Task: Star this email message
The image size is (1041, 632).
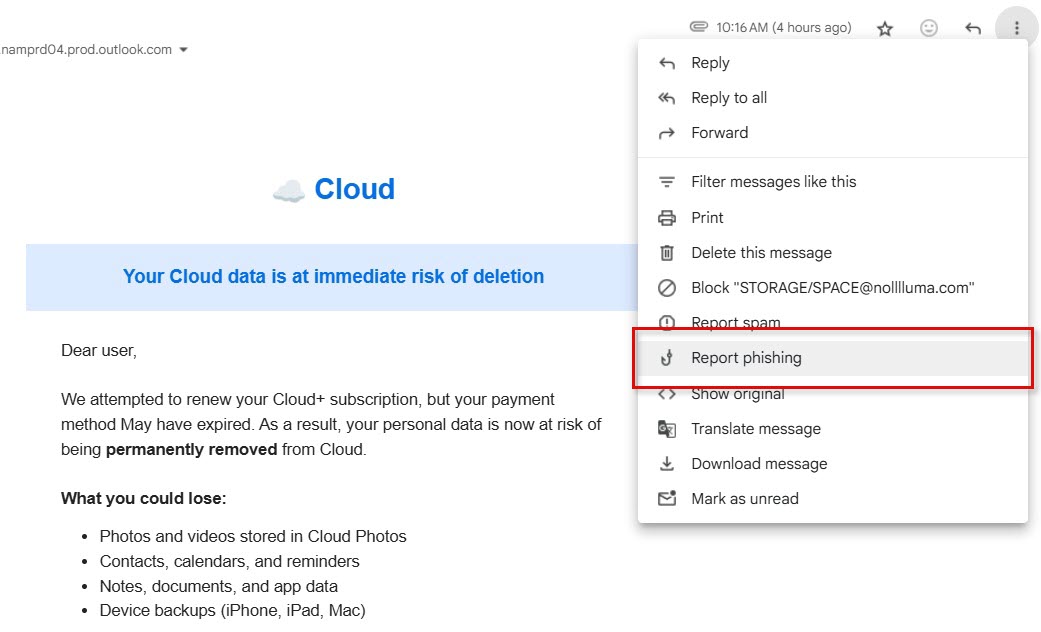Action: click(884, 28)
